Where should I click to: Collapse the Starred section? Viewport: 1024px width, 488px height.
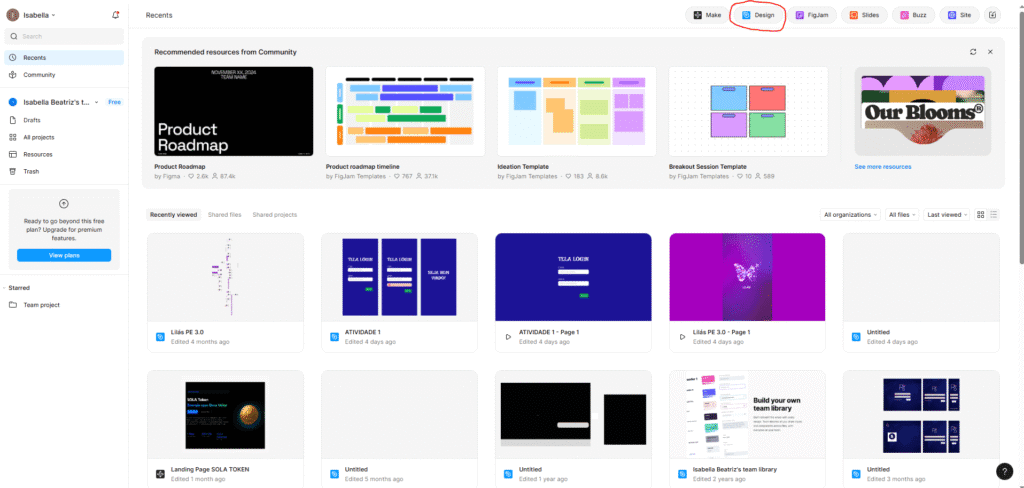coord(8,288)
